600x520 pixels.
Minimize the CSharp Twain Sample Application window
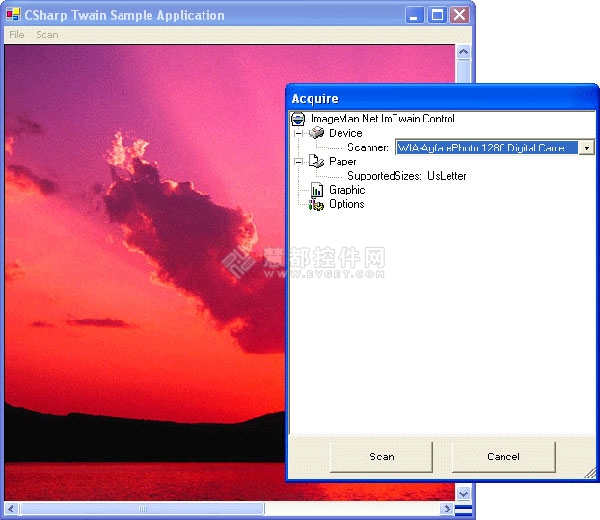click(414, 15)
